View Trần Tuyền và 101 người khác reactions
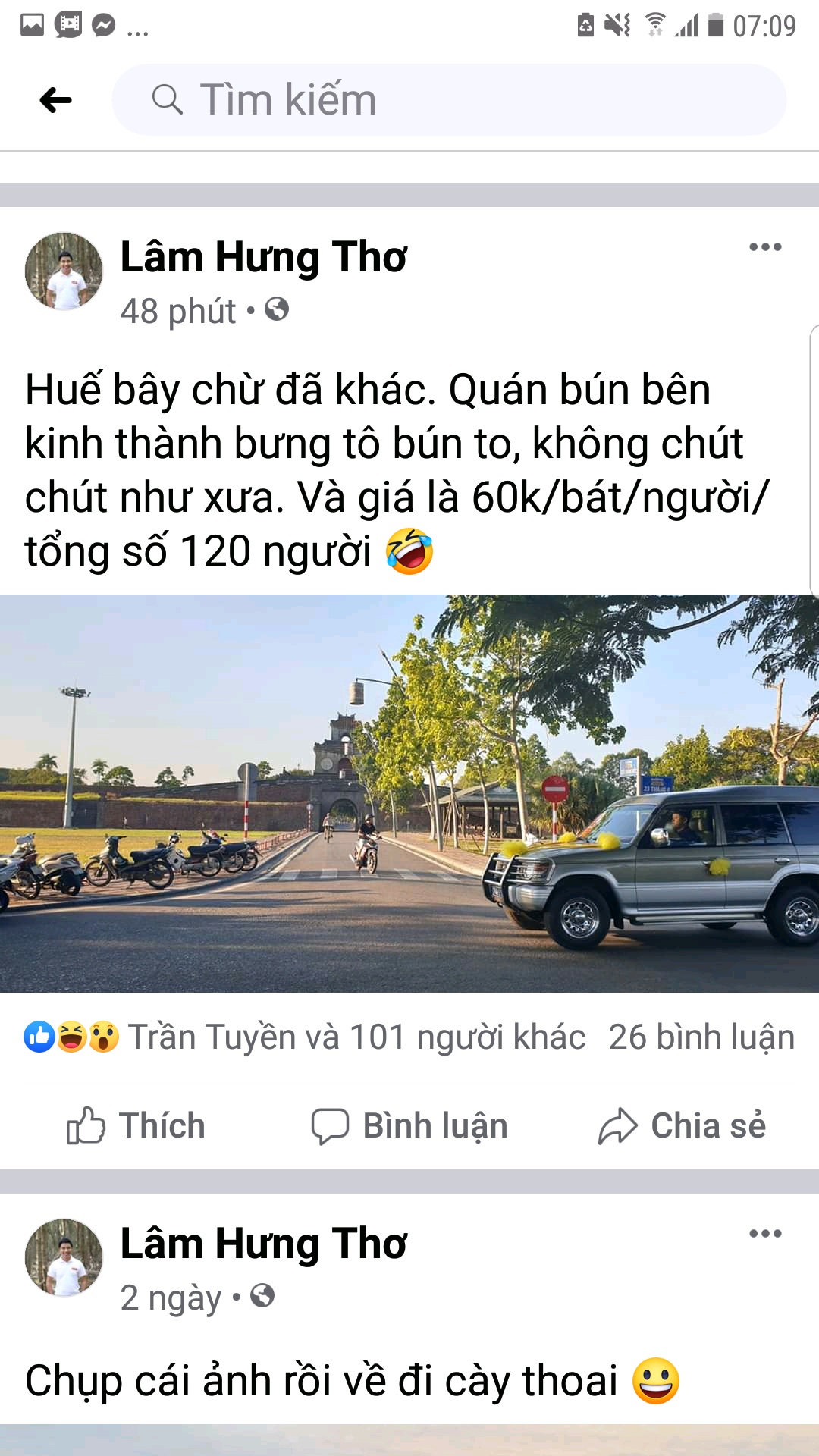The height and width of the screenshot is (1456, 819). (356, 1037)
